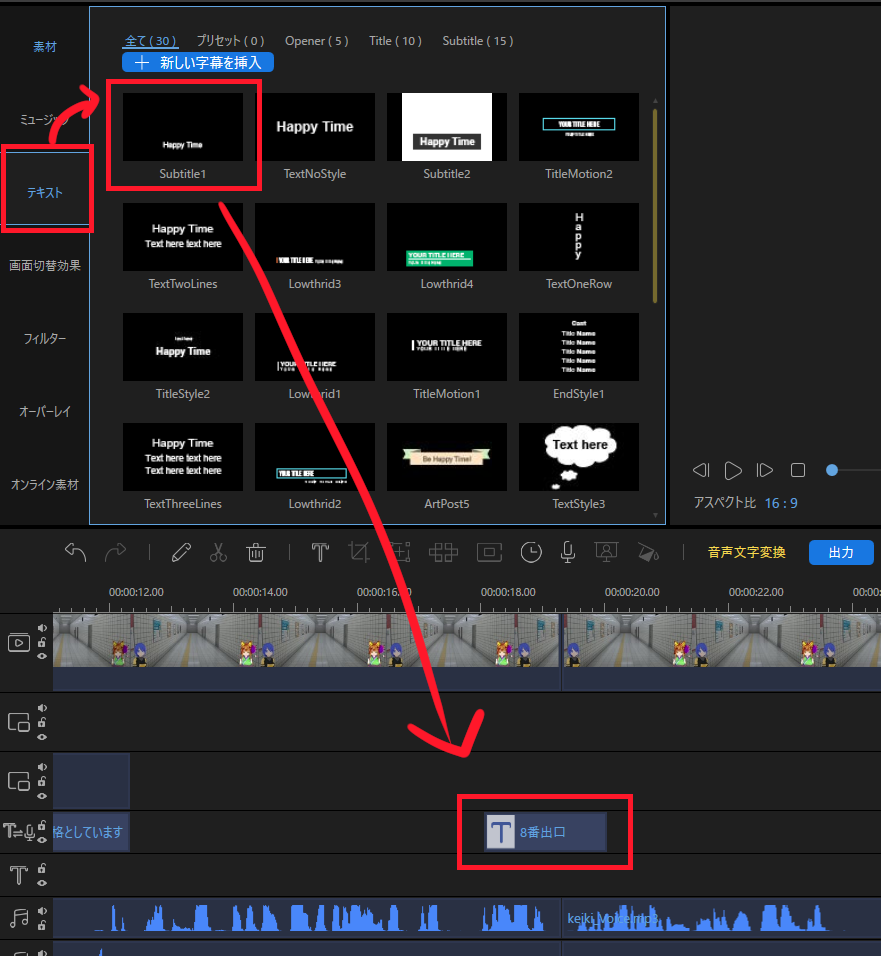This screenshot has height=956, width=881.
Task: Switch to the Subtitle (15) tab
Action: coord(478,41)
